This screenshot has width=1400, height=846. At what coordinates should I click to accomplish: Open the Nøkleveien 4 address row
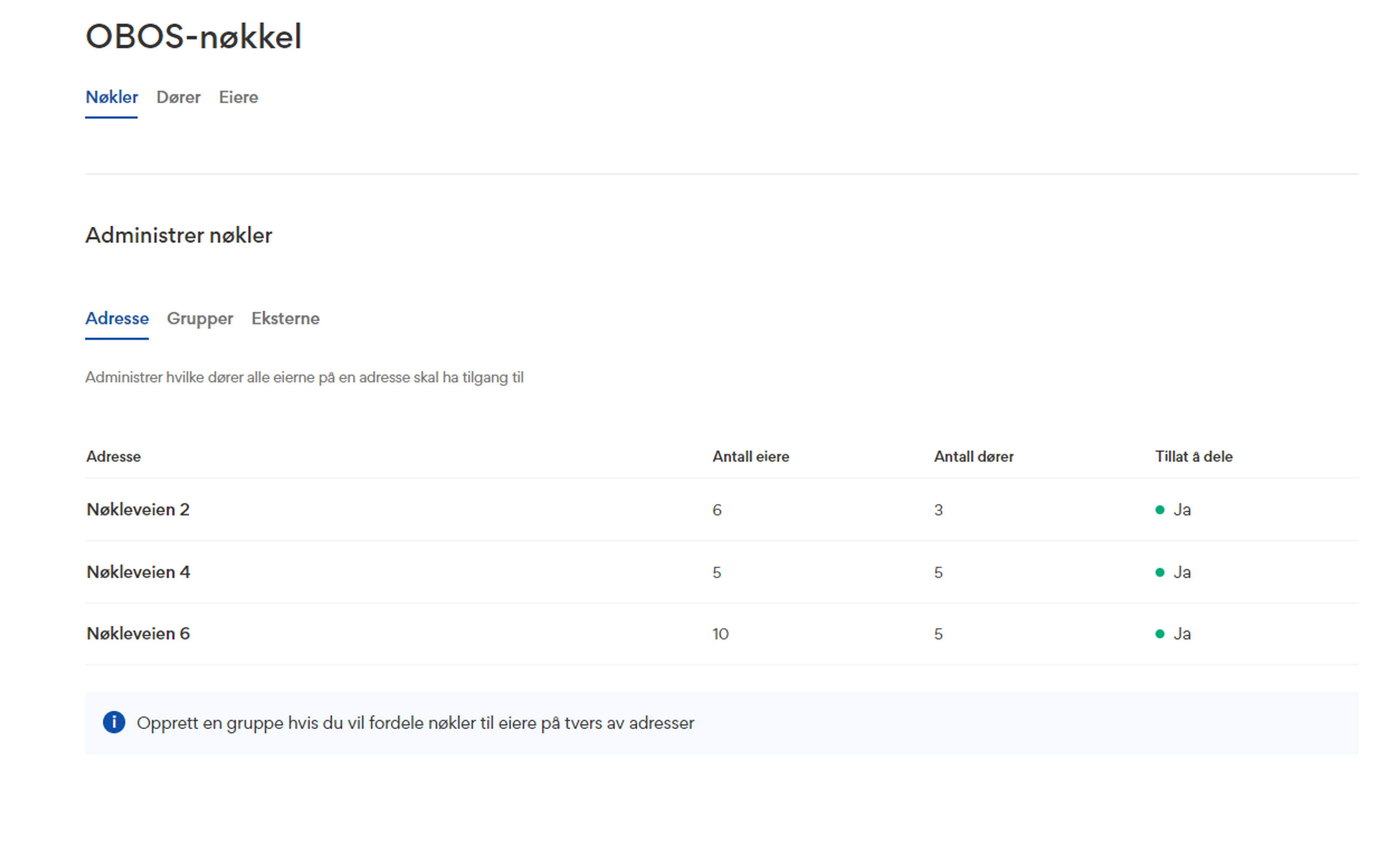138,572
